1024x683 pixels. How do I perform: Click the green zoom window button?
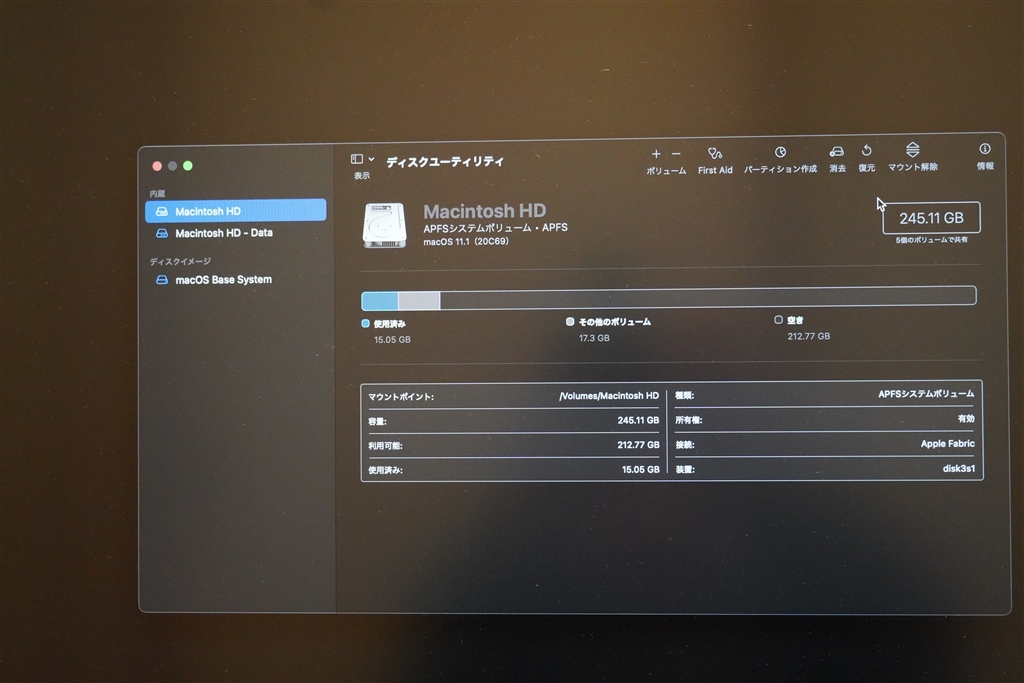pyautogui.click(x=187, y=166)
